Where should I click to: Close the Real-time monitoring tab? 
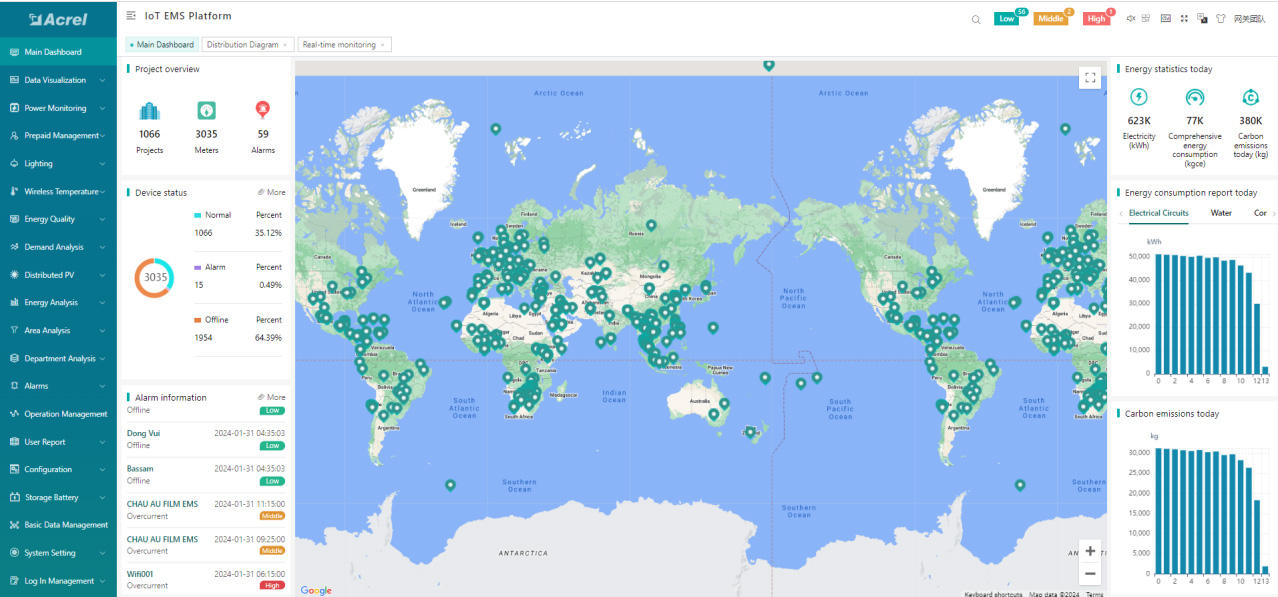pyautogui.click(x=382, y=45)
